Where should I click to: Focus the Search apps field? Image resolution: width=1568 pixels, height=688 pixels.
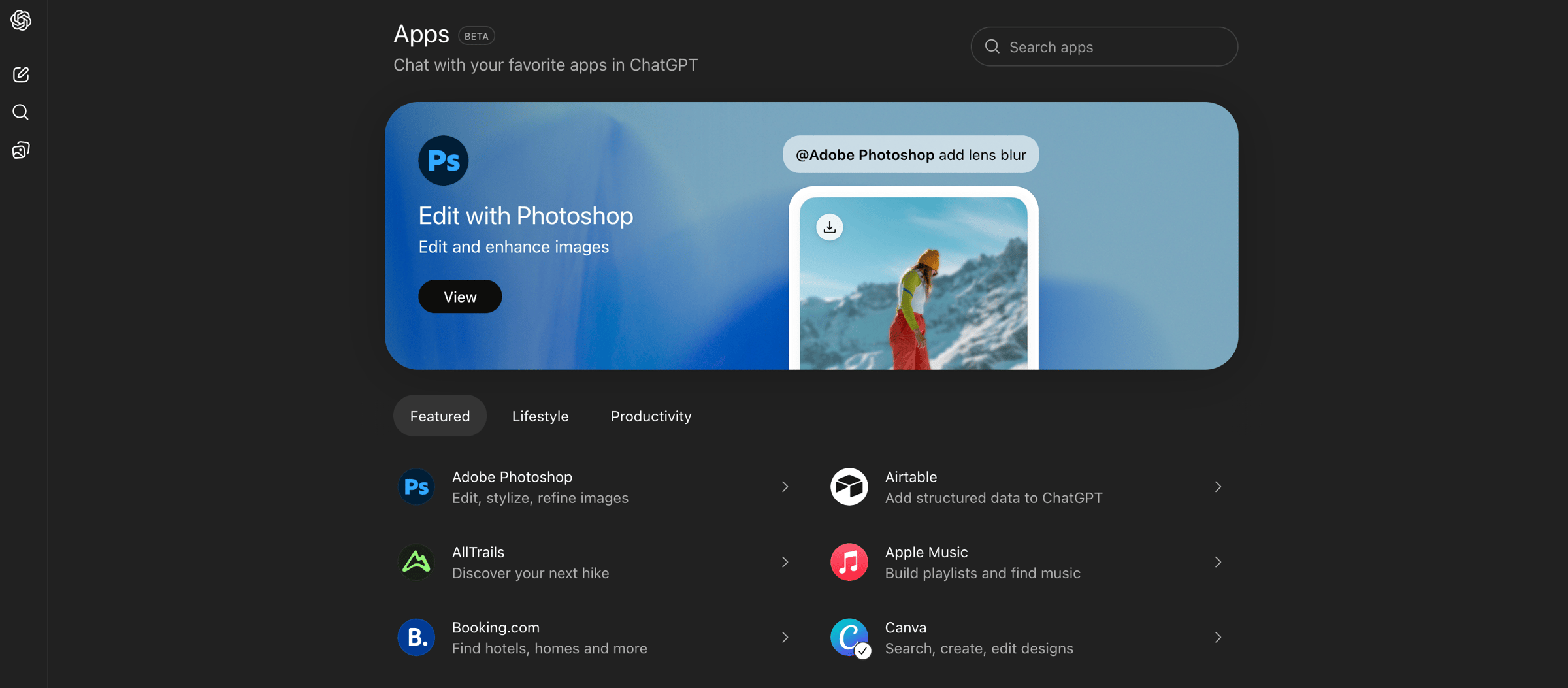tap(1111, 47)
